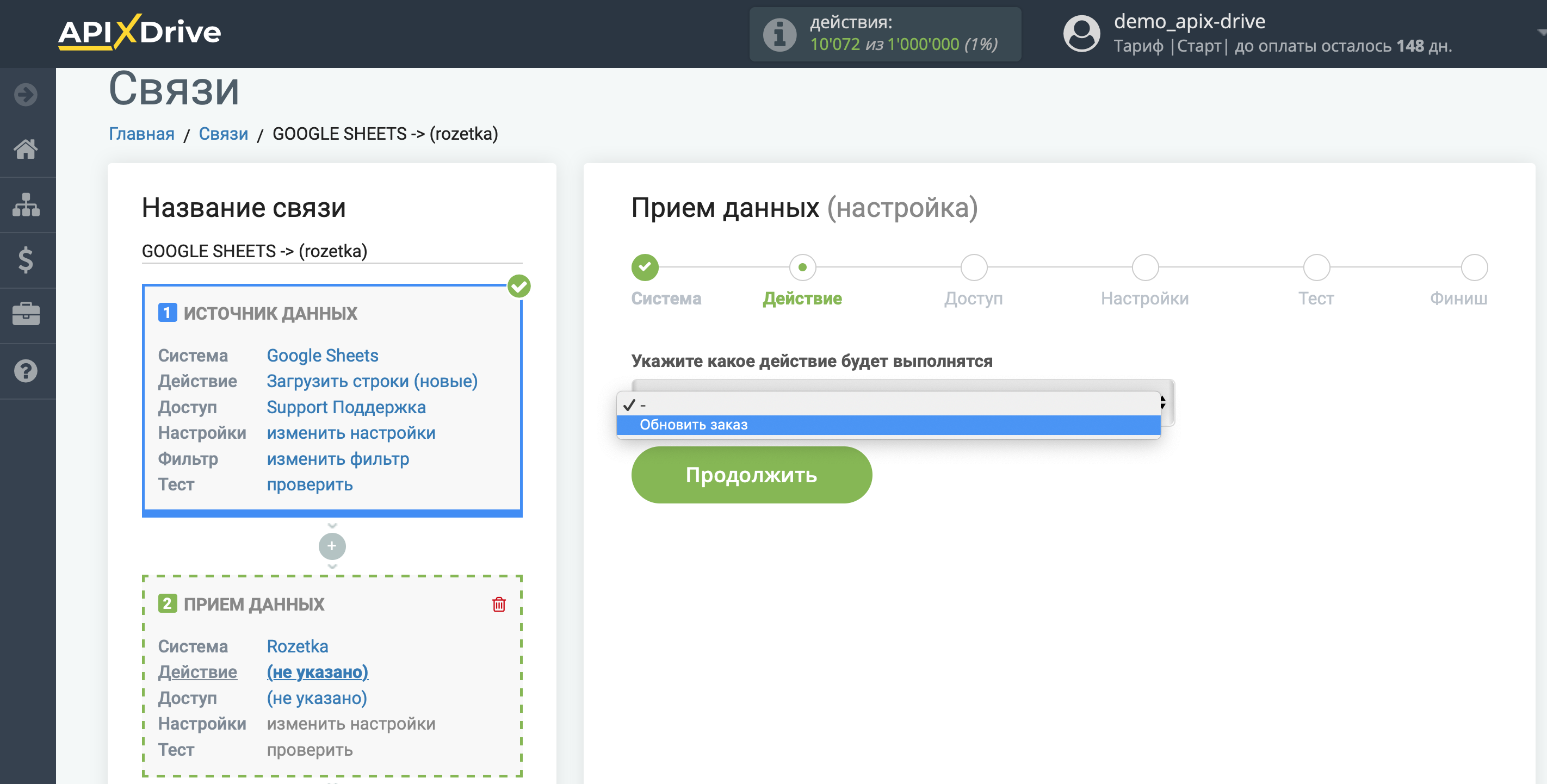Open the 'Support Поддержка' access link
Viewport: 1547px width, 784px height.
346,407
